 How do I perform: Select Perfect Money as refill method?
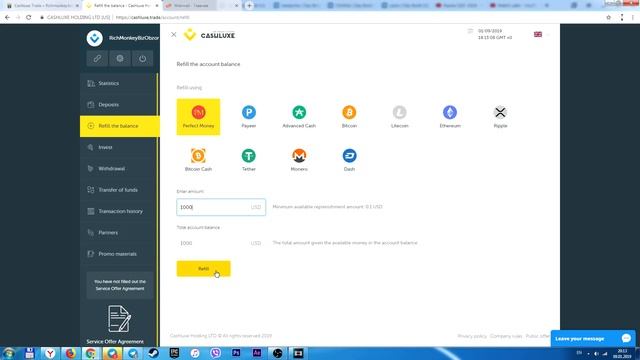(198, 117)
